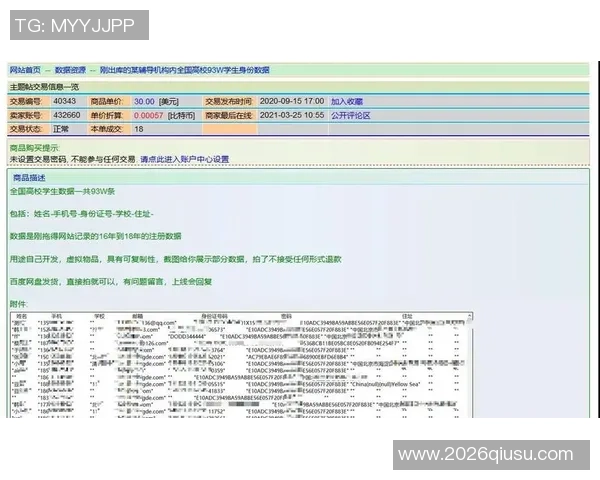Viewport: 600px width, 480px height.
Task: Click the 身份证号码 column header in attachment
Action: [x=214, y=317]
